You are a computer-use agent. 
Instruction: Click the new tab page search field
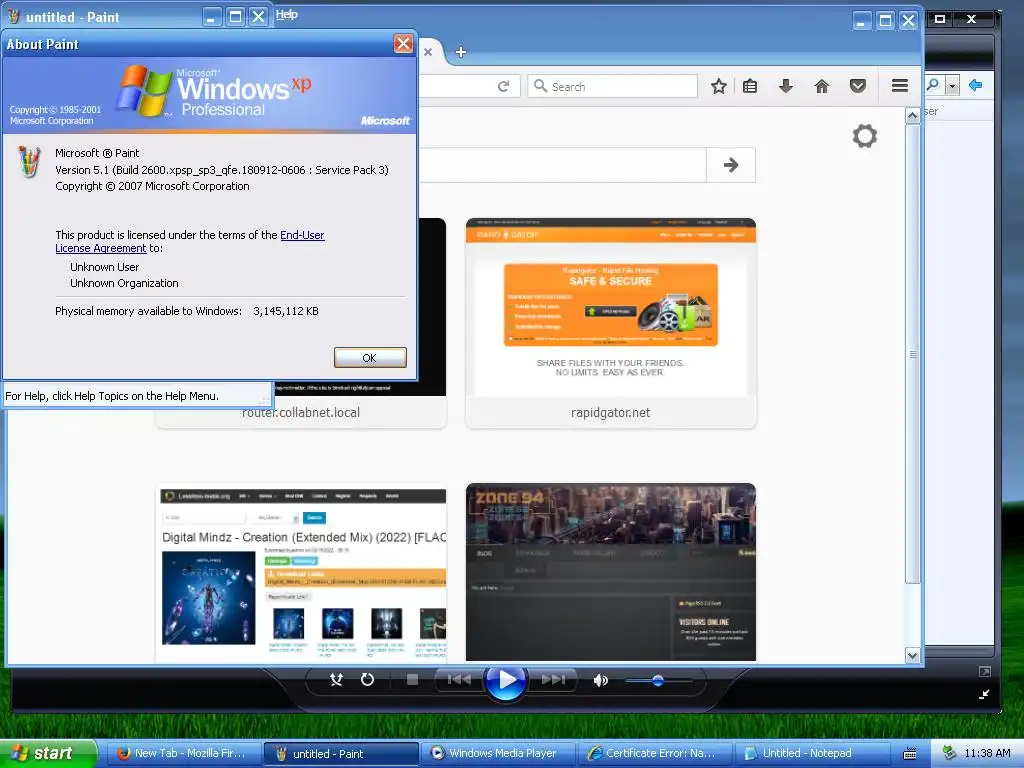562,165
